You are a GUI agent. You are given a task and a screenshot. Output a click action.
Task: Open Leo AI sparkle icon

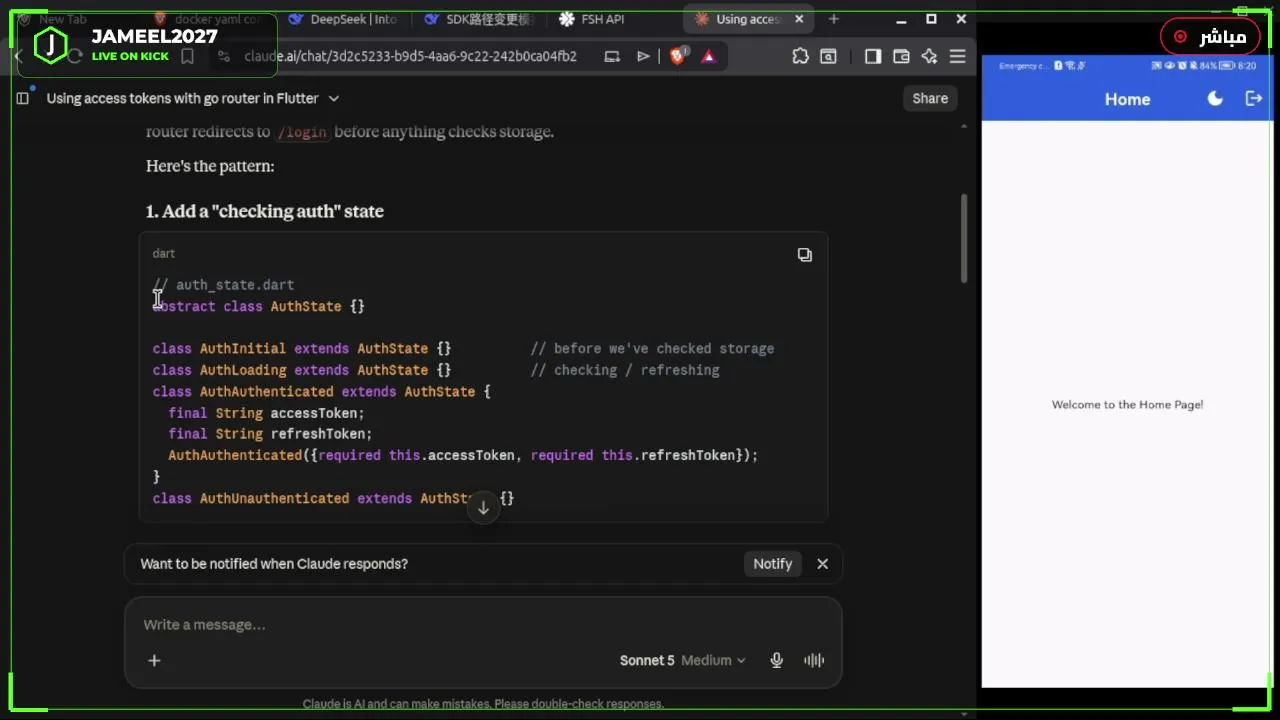point(929,57)
